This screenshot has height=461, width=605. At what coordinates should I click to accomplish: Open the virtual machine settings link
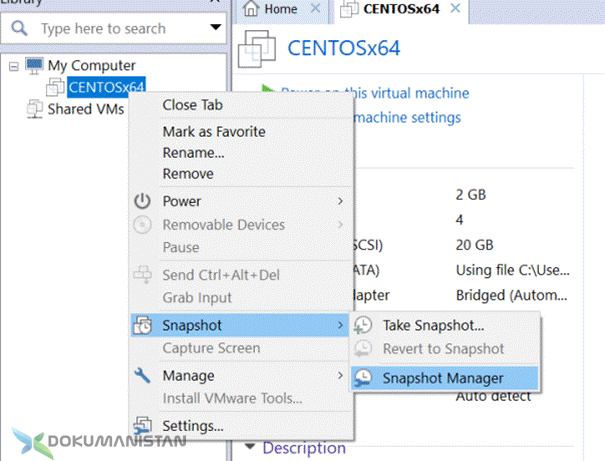pos(407,117)
